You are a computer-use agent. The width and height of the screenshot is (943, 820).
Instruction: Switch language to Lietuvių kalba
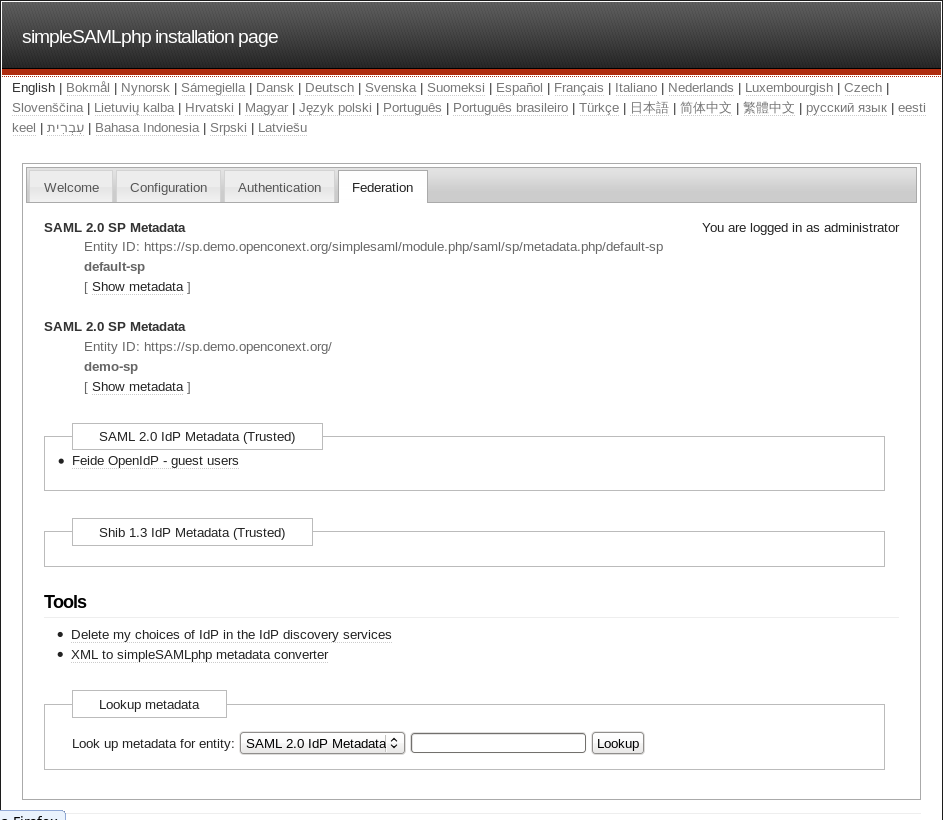click(134, 108)
